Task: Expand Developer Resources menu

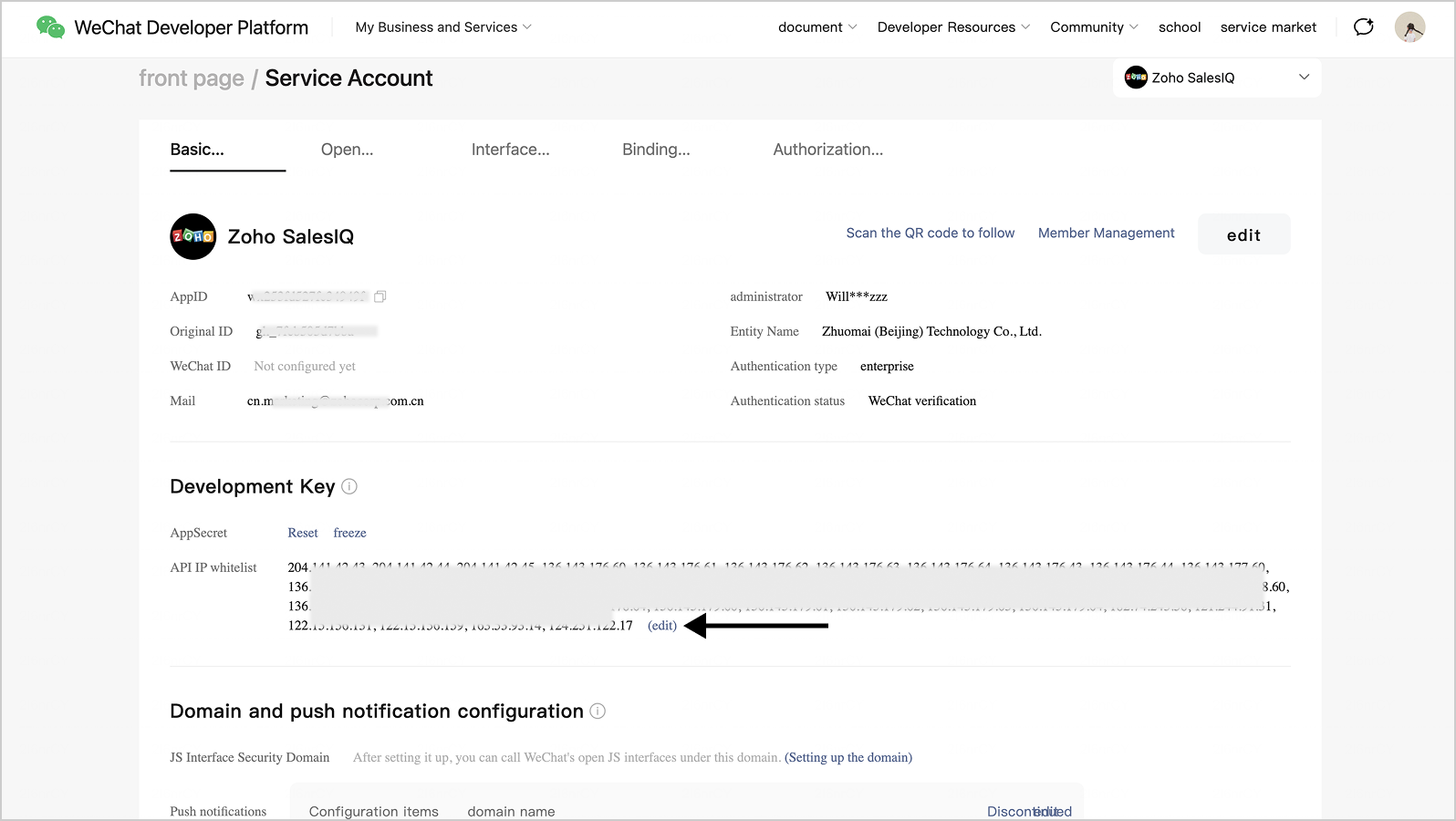Action: (x=953, y=27)
